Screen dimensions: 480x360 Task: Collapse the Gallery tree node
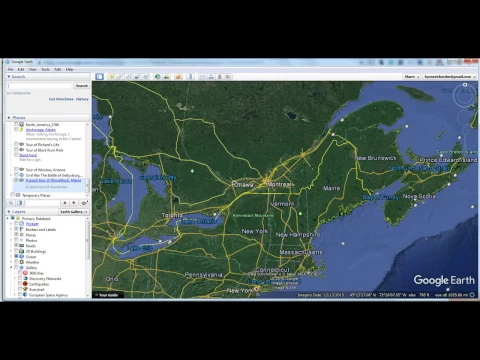click(12, 268)
